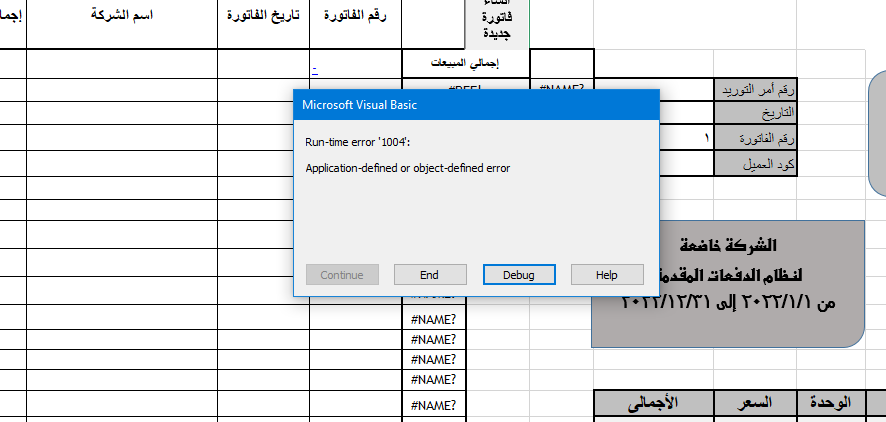The image size is (886, 422).
Task: Click End to stop the macro
Action: (430, 275)
